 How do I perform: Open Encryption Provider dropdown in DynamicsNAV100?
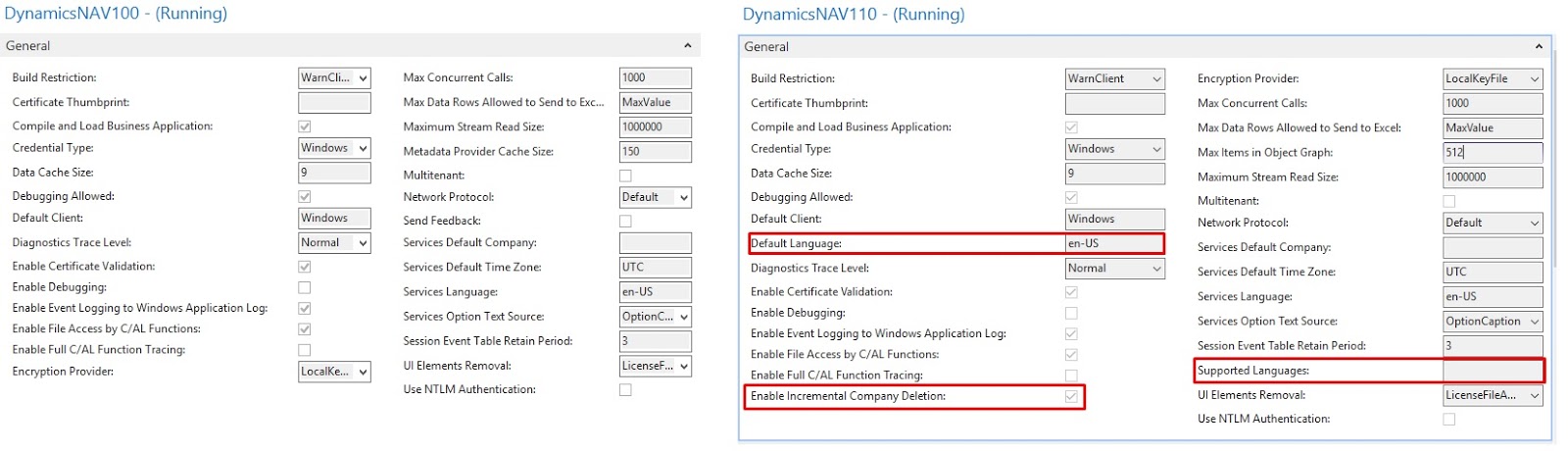click(334, 372)
